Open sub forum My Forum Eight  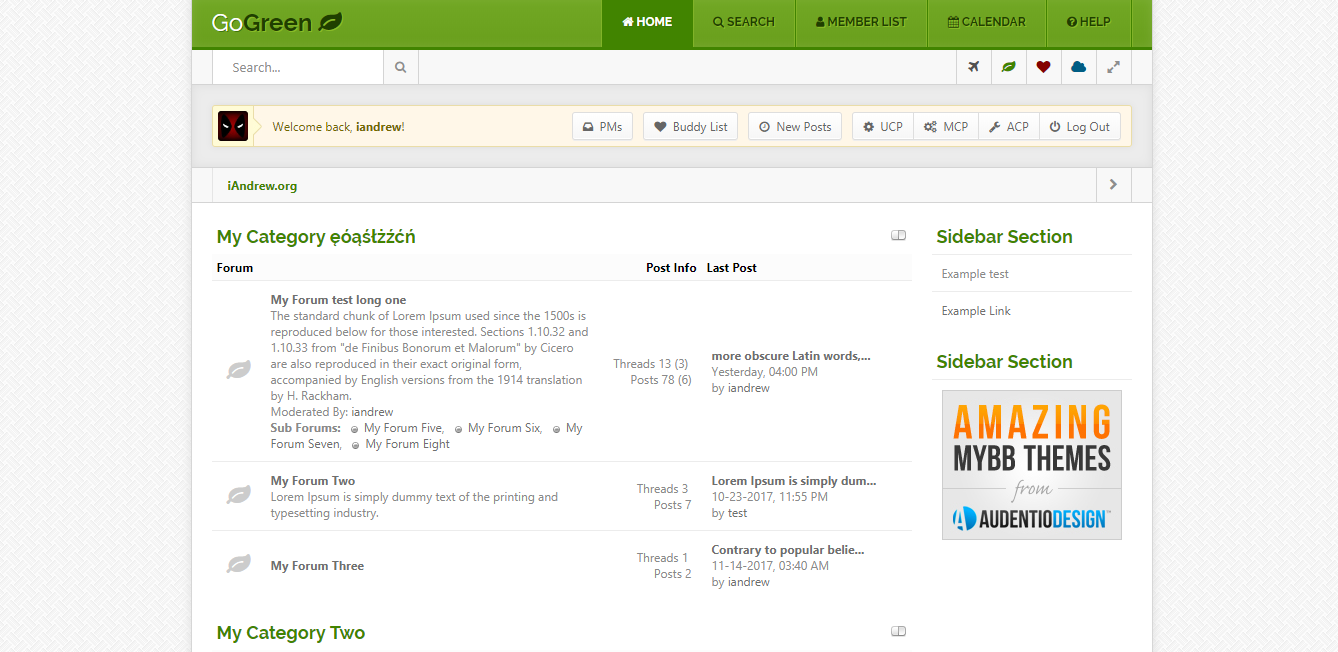407,444
